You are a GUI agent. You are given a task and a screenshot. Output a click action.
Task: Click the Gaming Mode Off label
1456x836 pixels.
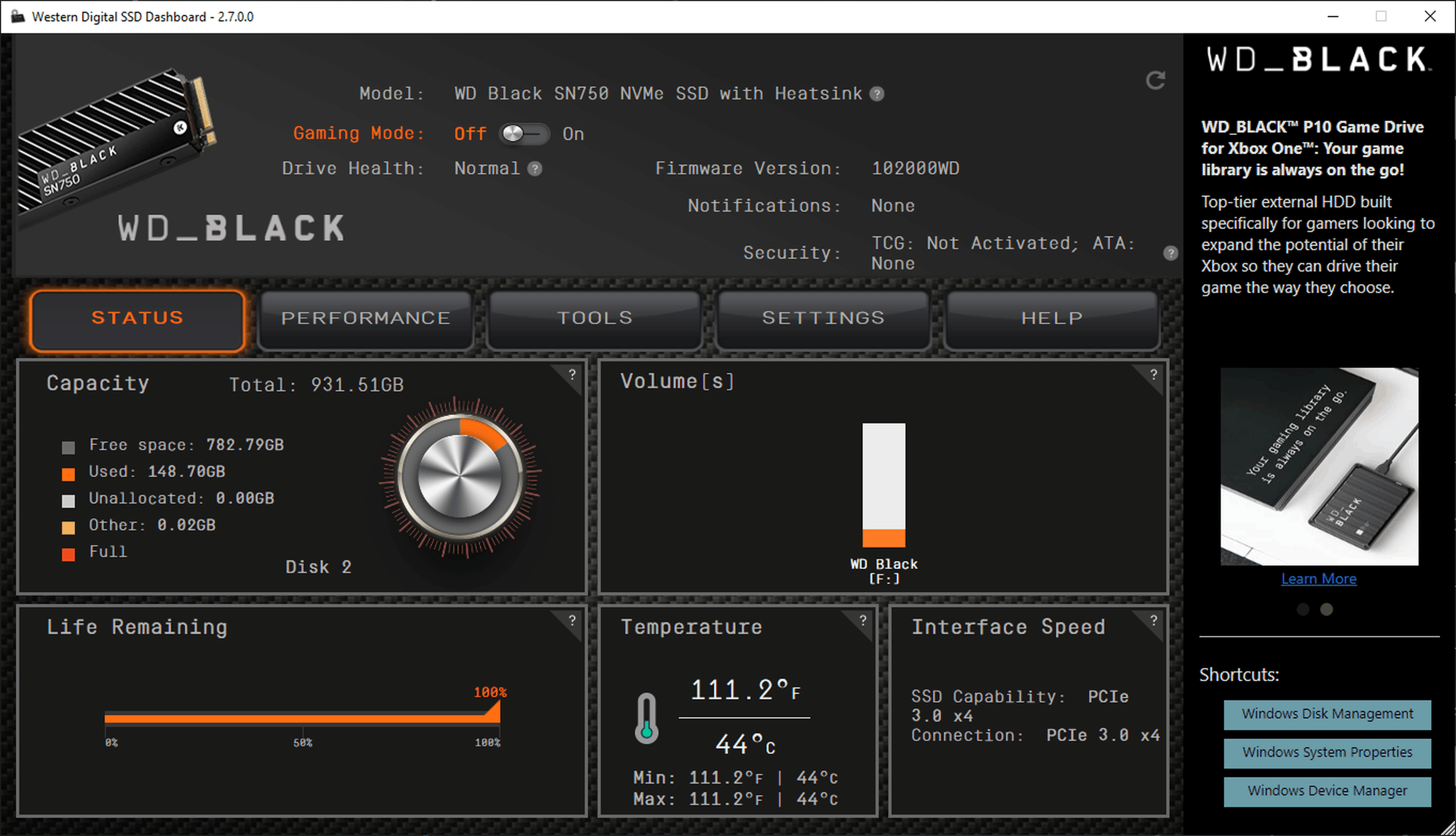tap(470, 134)
